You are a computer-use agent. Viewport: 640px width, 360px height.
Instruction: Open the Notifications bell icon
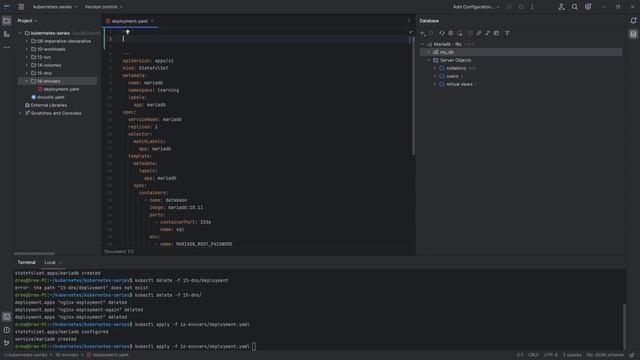click(x=633, y=20)
